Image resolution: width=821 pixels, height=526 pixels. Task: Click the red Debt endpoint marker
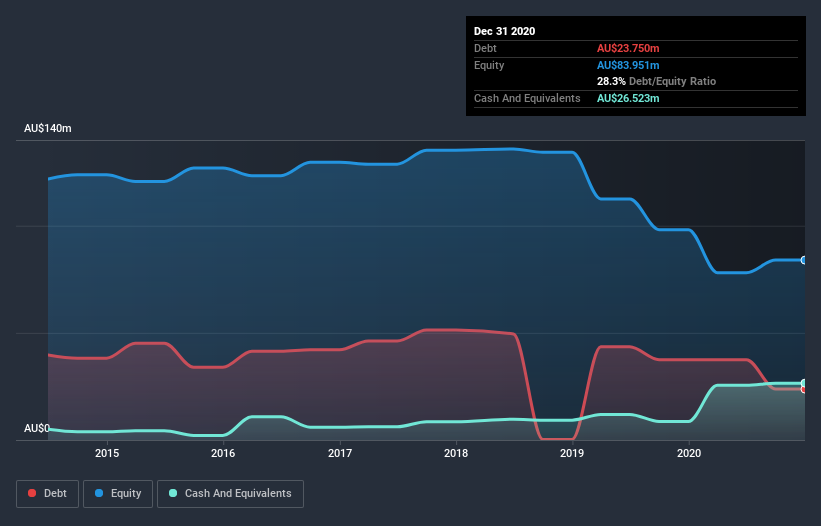[x=804, y=389]
